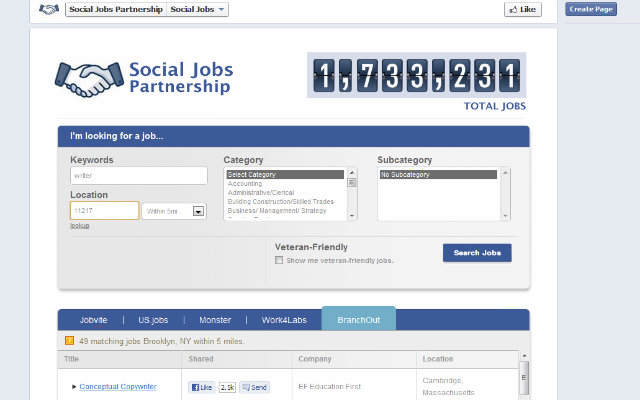Enable the veteran-friendly jobs checkbox
Image resolution: width=640 pixels, height=400 pixels.
point(279,260)
